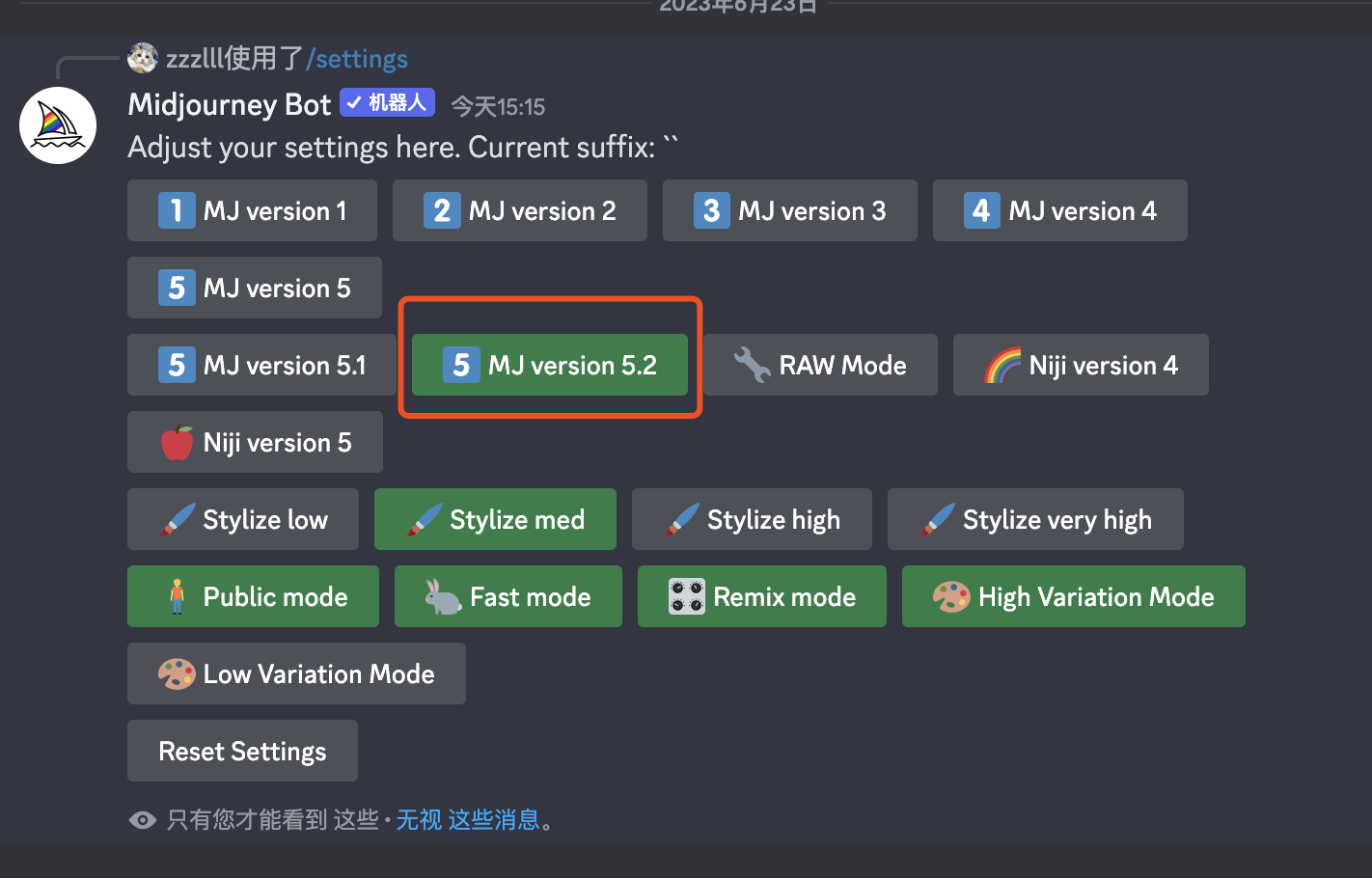
Task: Click number 2 icon on MJ version 2
Action: pyautogui.click(x=442, y=210)
